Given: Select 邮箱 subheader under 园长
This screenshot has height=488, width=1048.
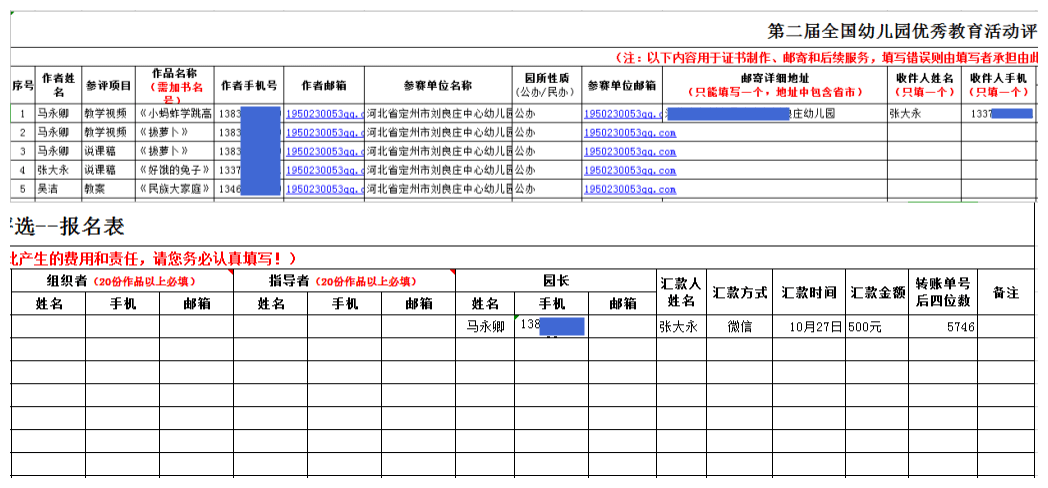Looking at the screenshot, I should 622,303.
